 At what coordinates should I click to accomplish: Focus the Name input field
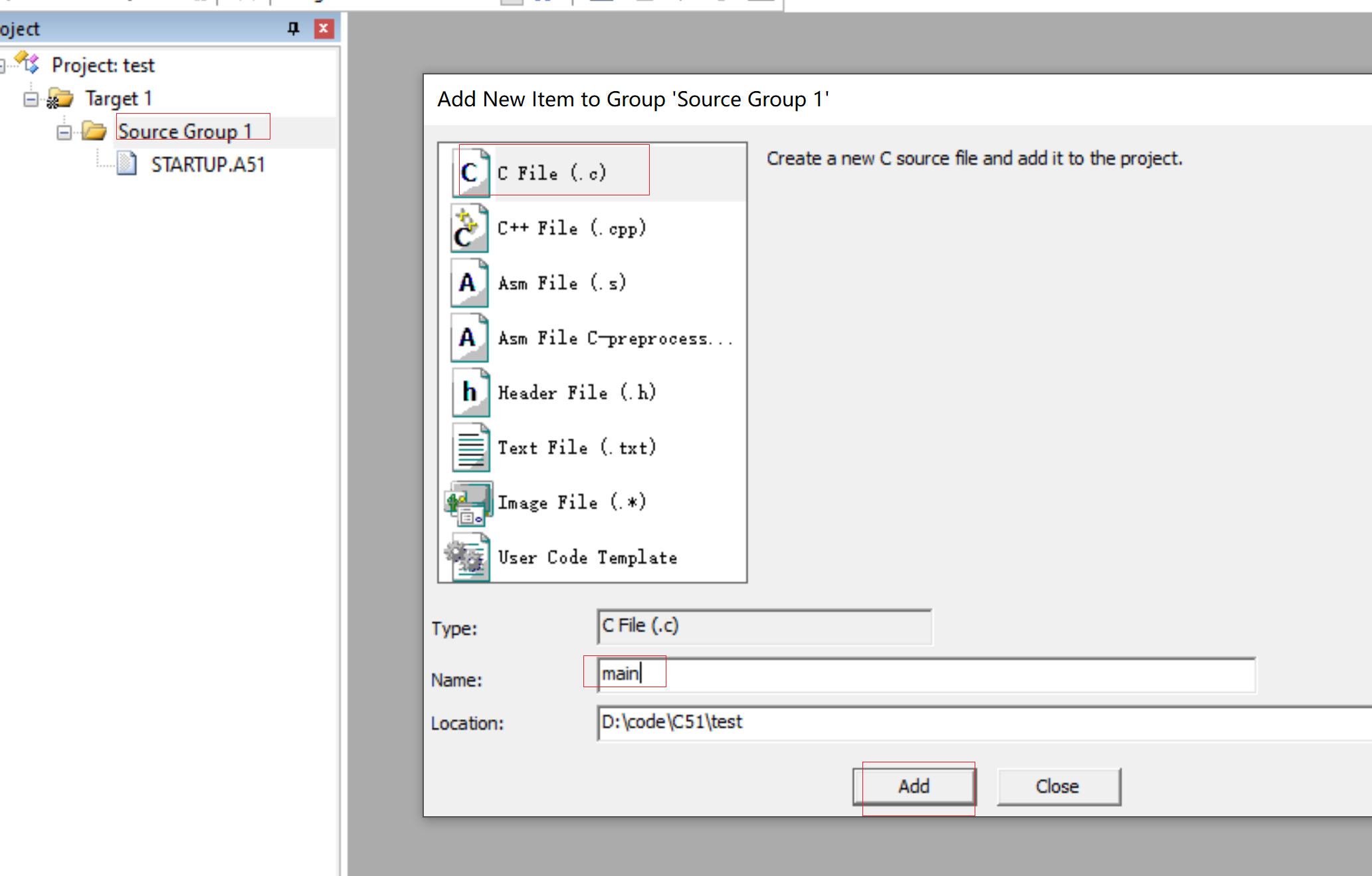coord(926,675)
